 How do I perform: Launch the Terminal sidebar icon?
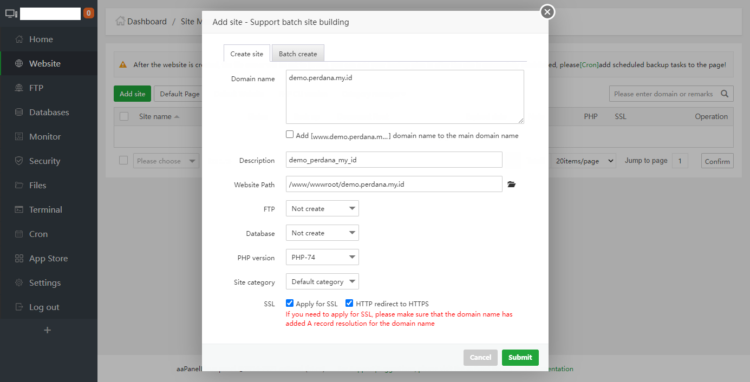click(x=19, y=210)
